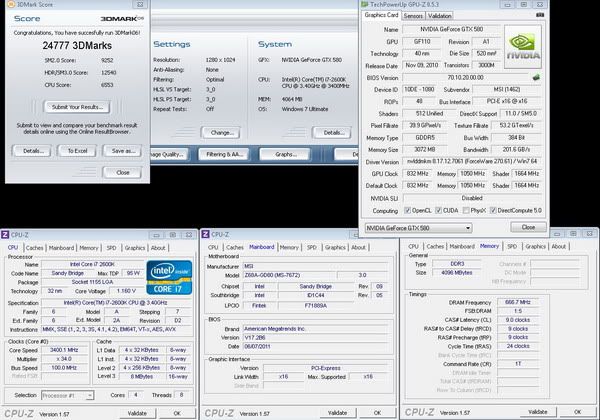
Task: Open the SPD tab in the CPU-Z Mainboard window
Action: pos(312,247)
